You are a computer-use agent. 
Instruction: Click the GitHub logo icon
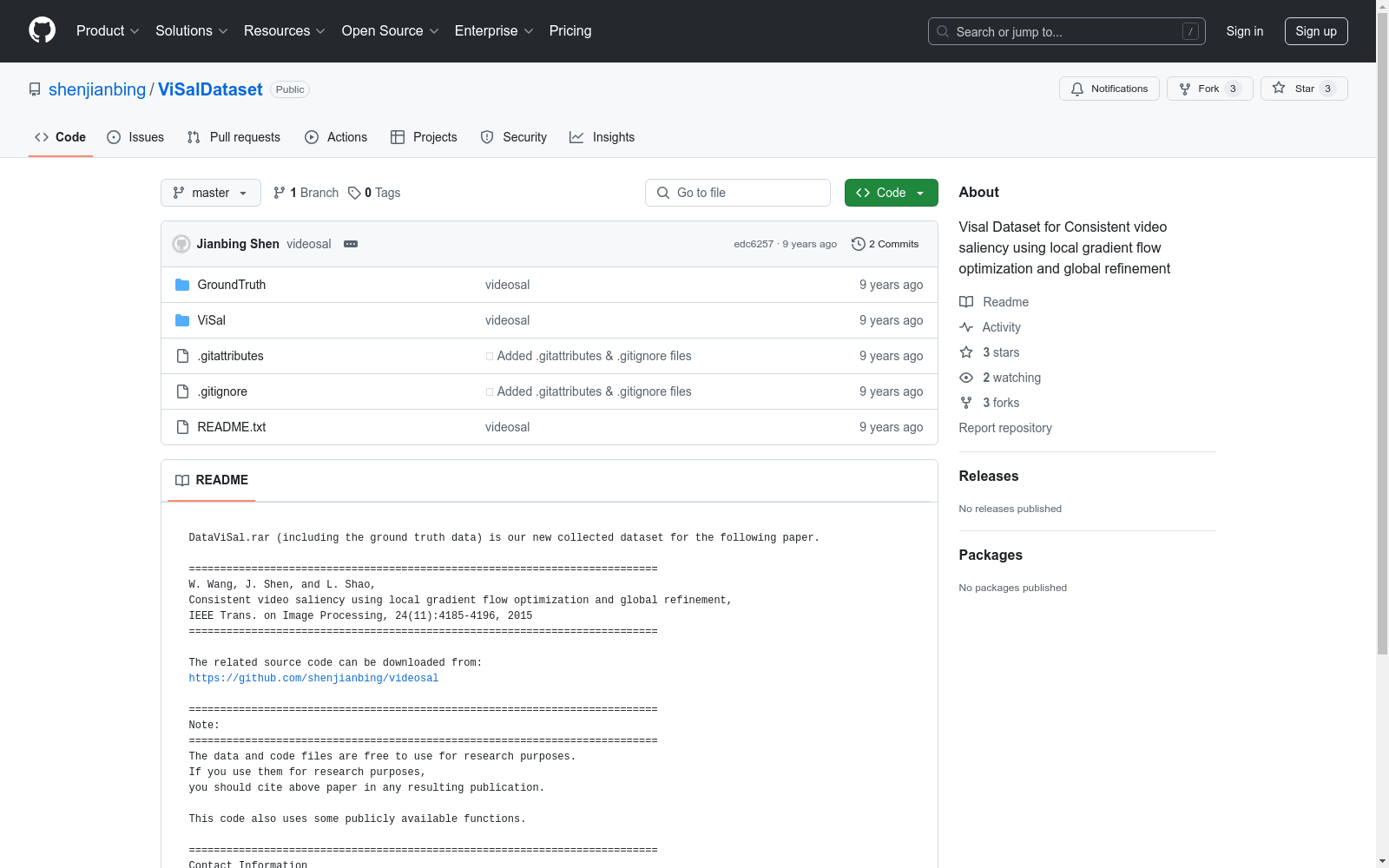point(42,30)
